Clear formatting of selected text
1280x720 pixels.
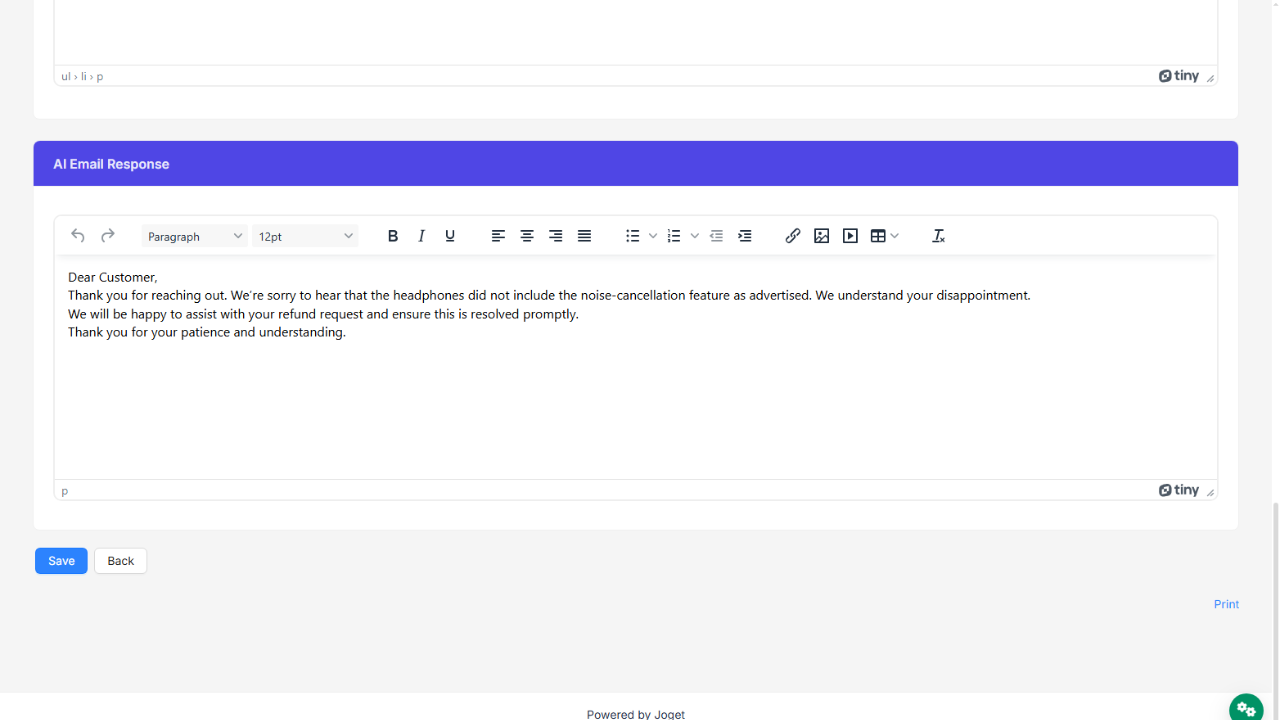pos(938,236)
